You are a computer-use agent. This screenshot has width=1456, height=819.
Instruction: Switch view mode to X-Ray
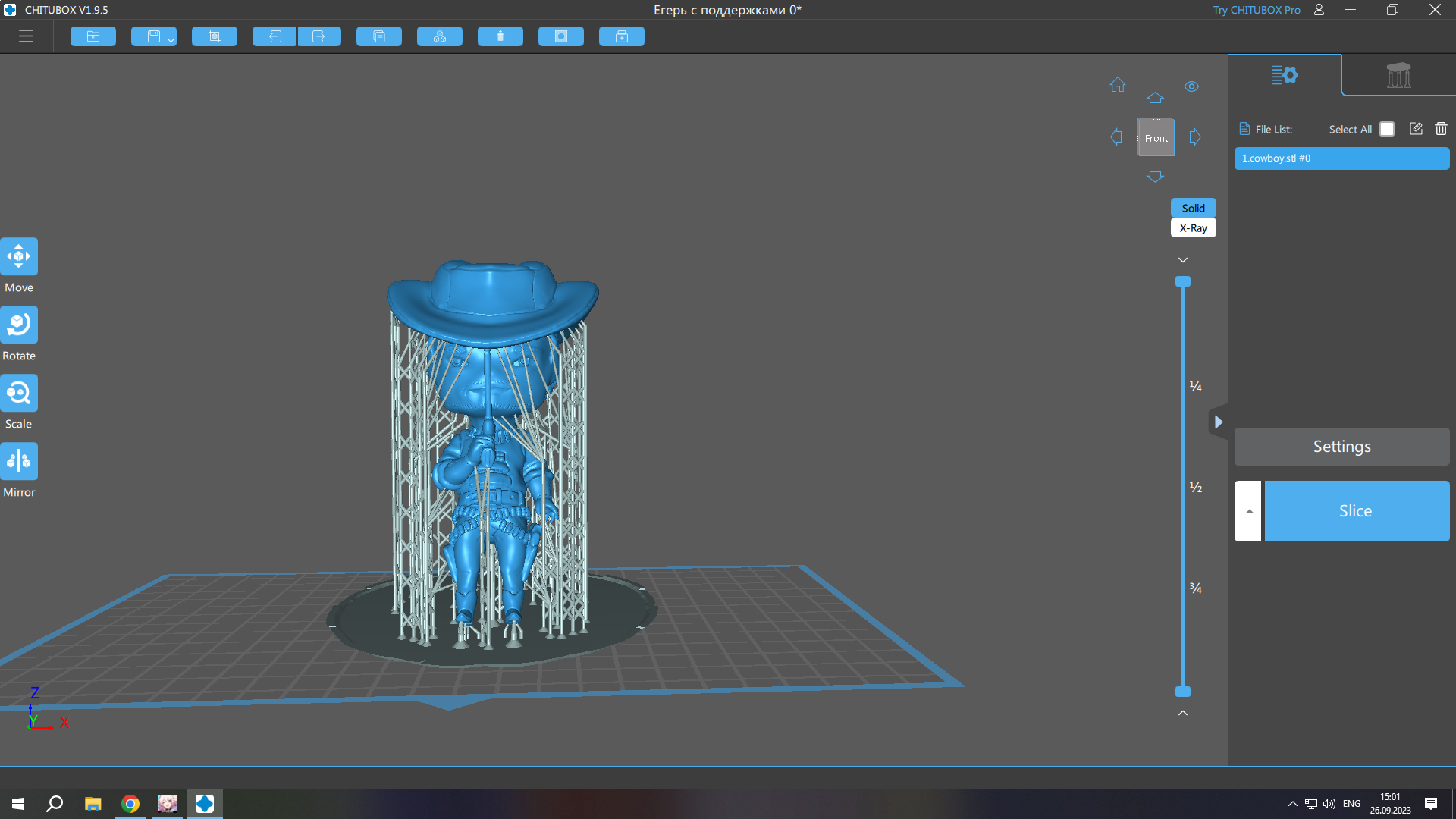(1193, 228)
